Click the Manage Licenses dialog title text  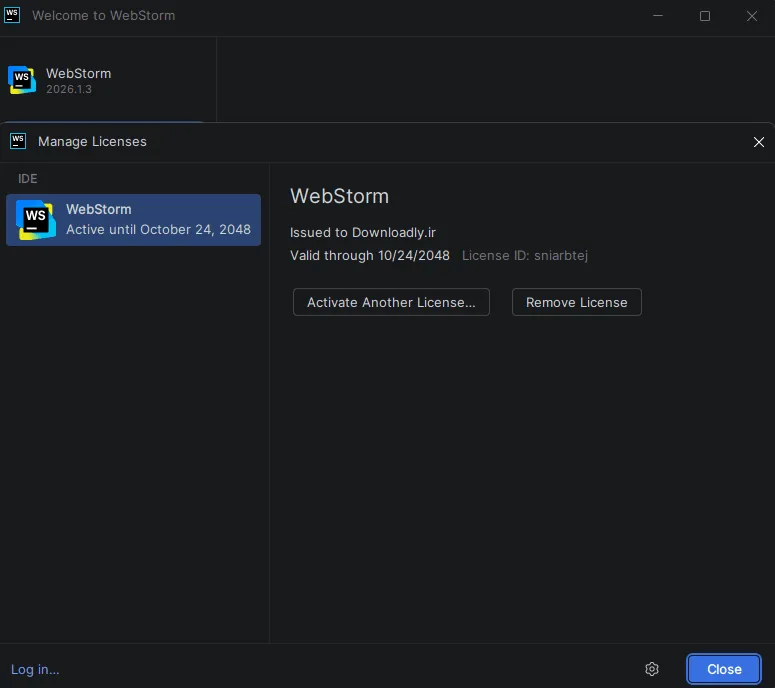point(92,141)
